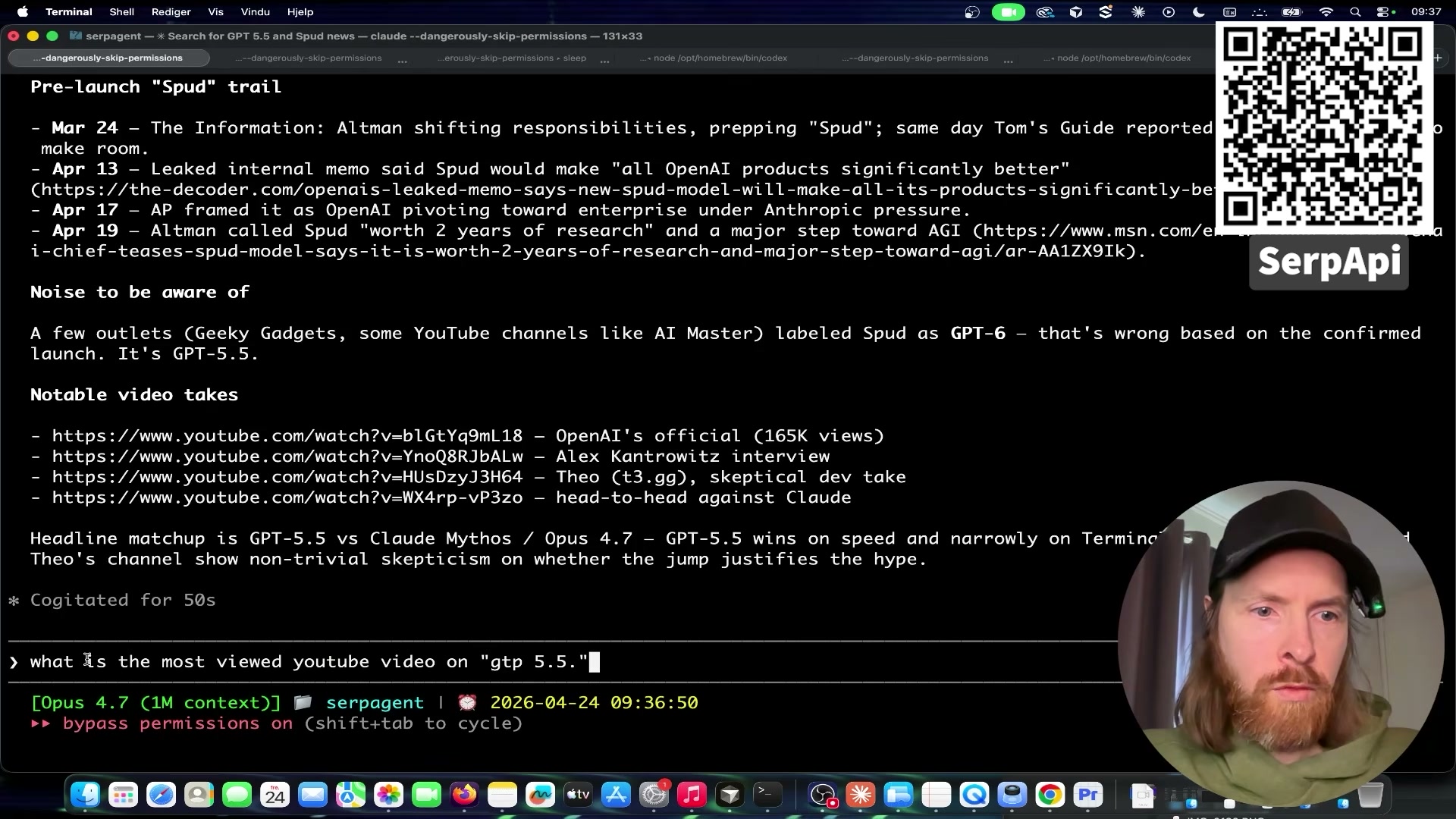The width and height of the screenshot is (1456, 819).
Task: Open Claude asterisk menu bar item
Action: tap(1138, 12)
